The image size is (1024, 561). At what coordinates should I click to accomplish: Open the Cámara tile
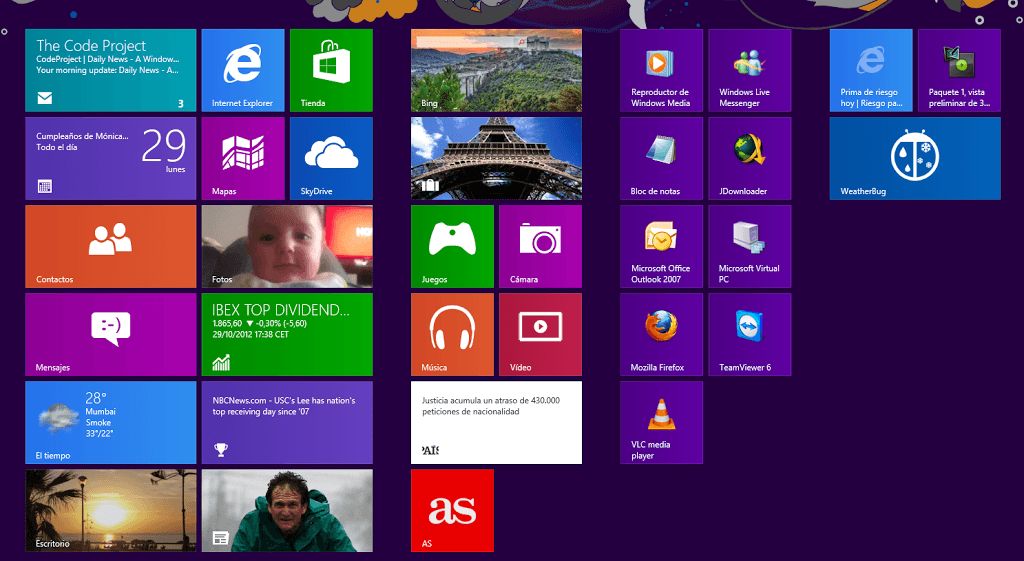click(540, 247)
